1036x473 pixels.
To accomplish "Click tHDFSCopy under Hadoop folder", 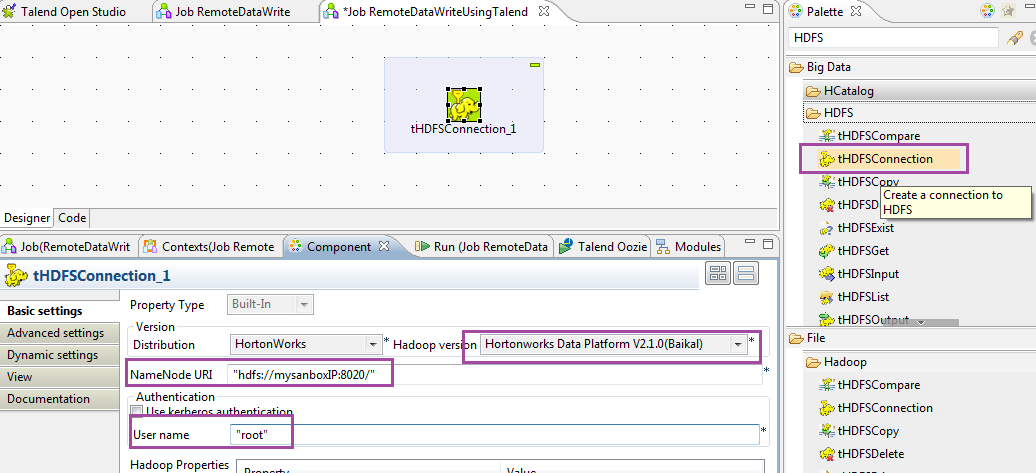I will 859,431.
